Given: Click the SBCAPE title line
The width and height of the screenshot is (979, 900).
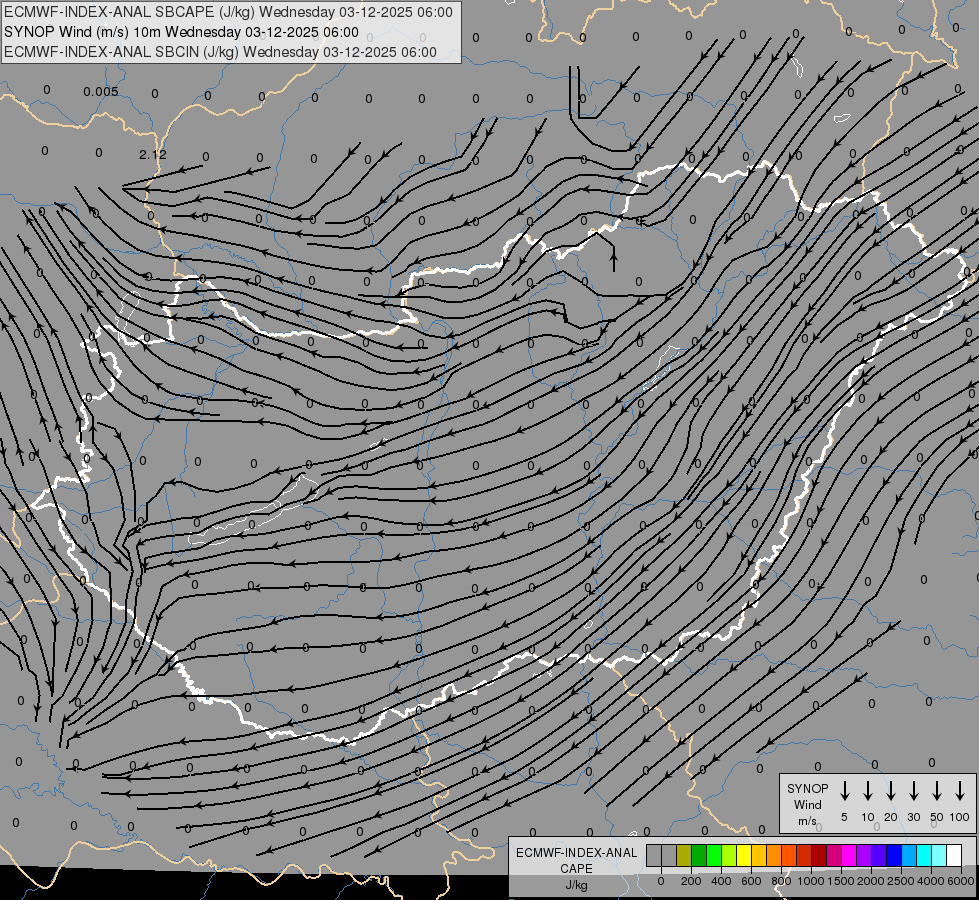Looking at the screenshot, I should click(228, 12).
